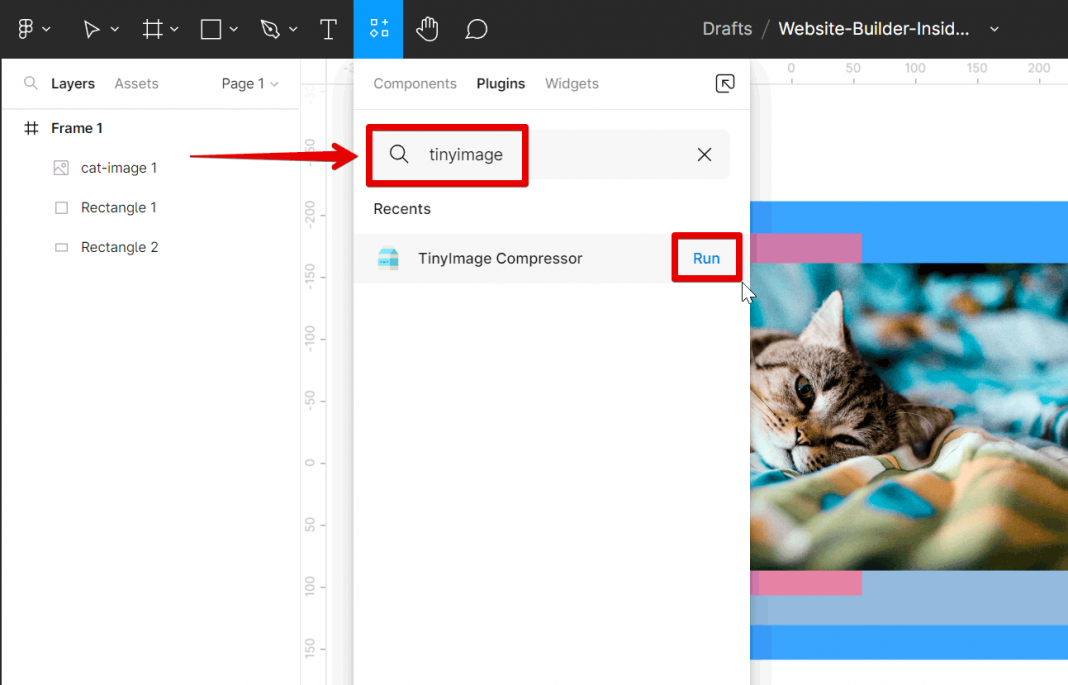Select the Move tool arrow
The height and width of the screenshot is (685, 1068).
(x=91, y=29)
